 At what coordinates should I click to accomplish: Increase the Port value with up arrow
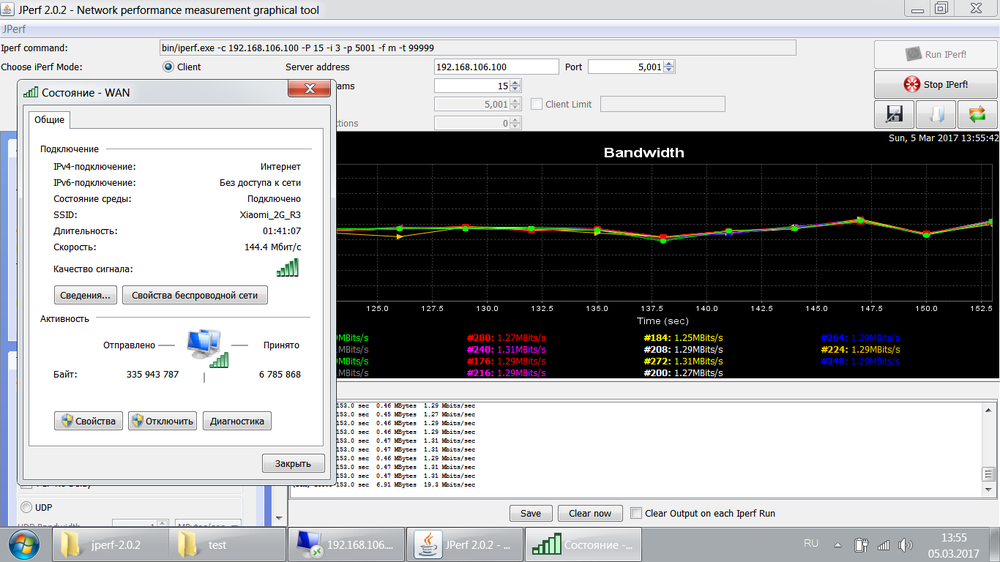click(669, 63)
